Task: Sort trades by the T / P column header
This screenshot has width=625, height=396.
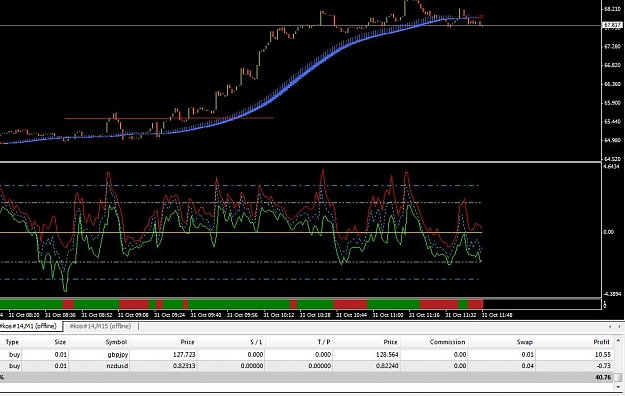Action: pos(324,342)
